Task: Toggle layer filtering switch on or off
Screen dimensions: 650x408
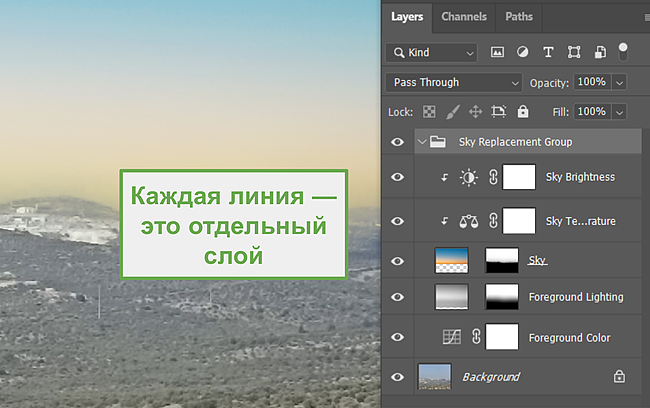Action: click(x=623, y=52)
